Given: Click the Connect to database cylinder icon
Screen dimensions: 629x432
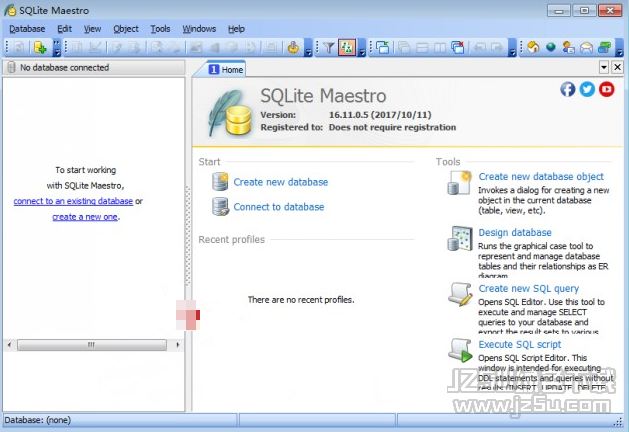Looking at the screenshot, I should click(220, 207).
